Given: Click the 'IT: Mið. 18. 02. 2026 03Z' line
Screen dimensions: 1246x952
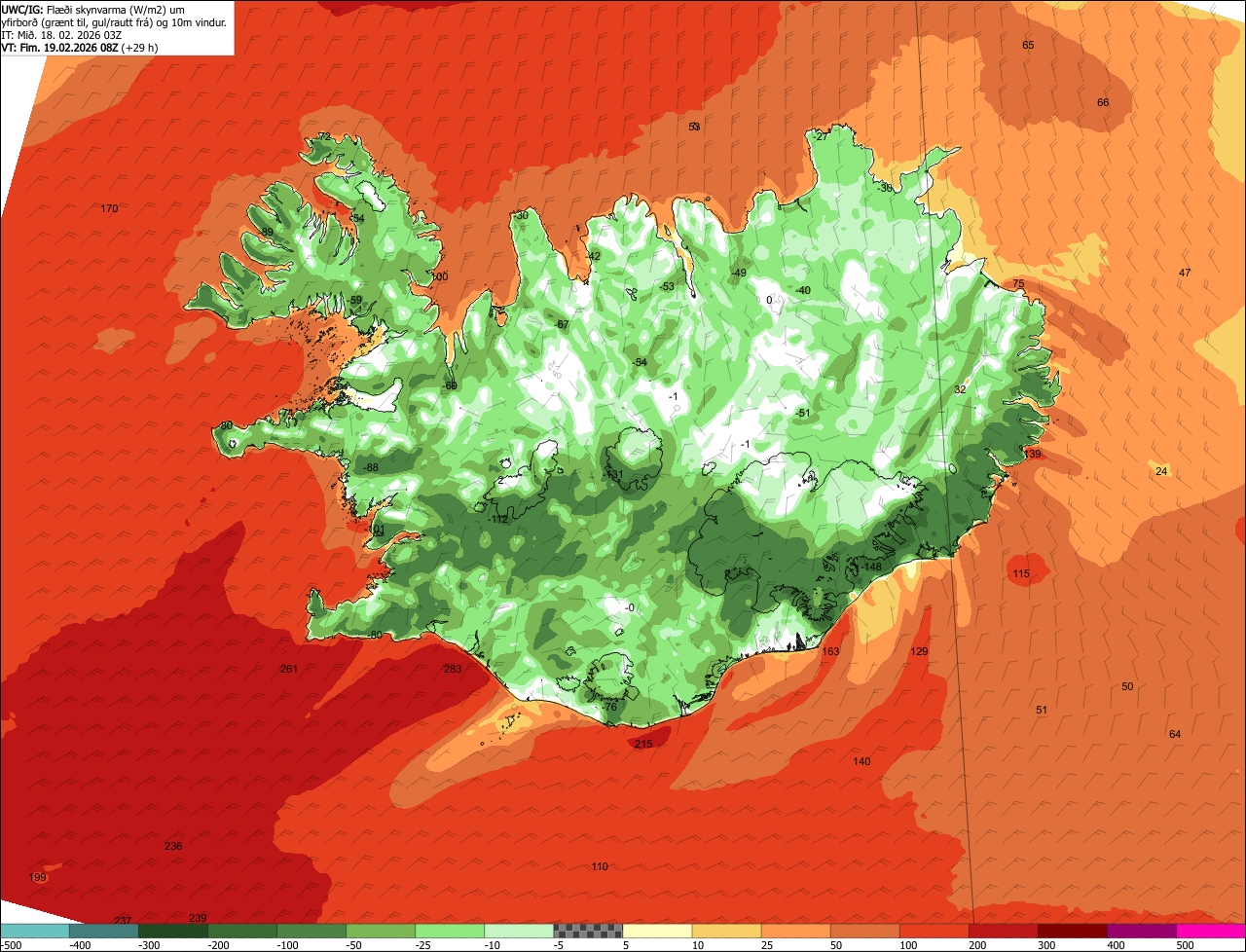Looking at the screenshot, I should pos(61,34).
